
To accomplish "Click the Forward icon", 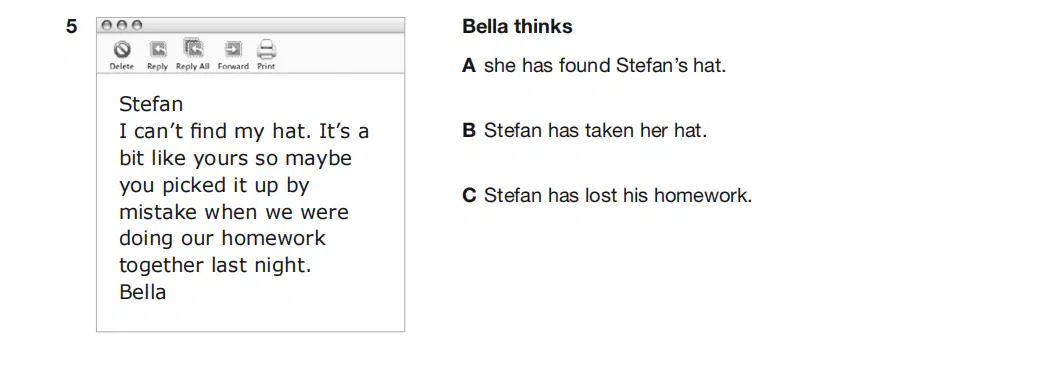I will coord(233,49).
